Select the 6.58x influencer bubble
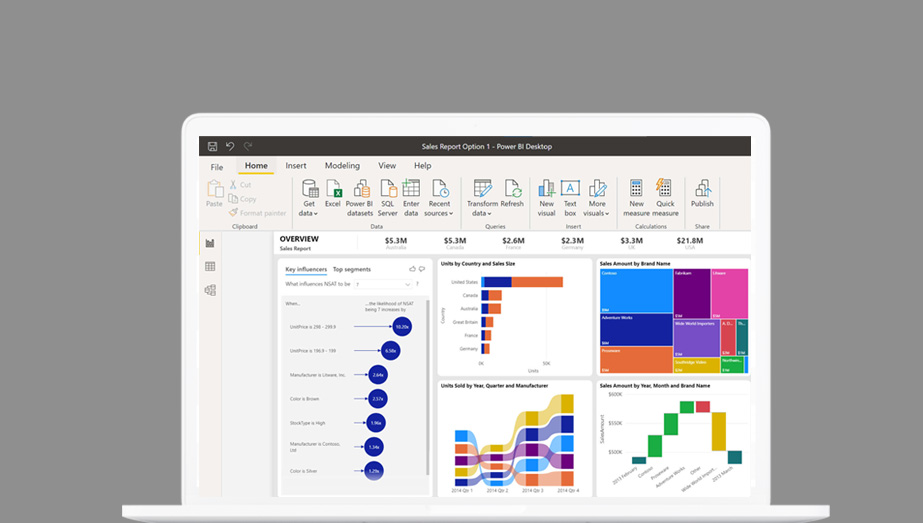The height and width of the screenshot is (523, 923). click(x=390, y=350)
